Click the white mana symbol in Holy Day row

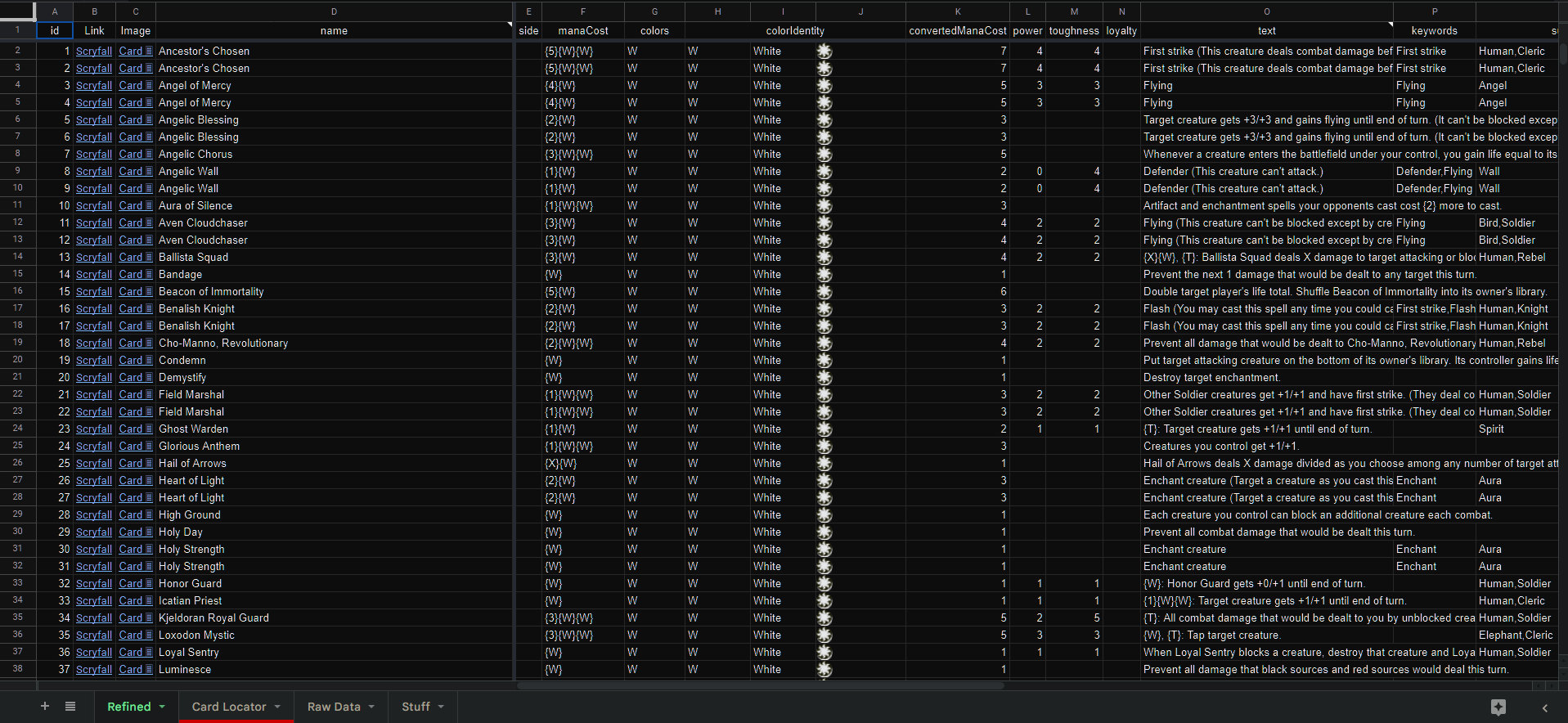(824, 532)
